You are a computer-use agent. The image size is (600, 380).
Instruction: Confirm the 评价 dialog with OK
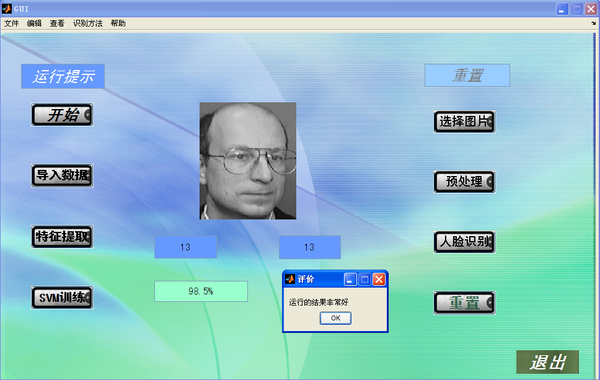tap(336, 318)
